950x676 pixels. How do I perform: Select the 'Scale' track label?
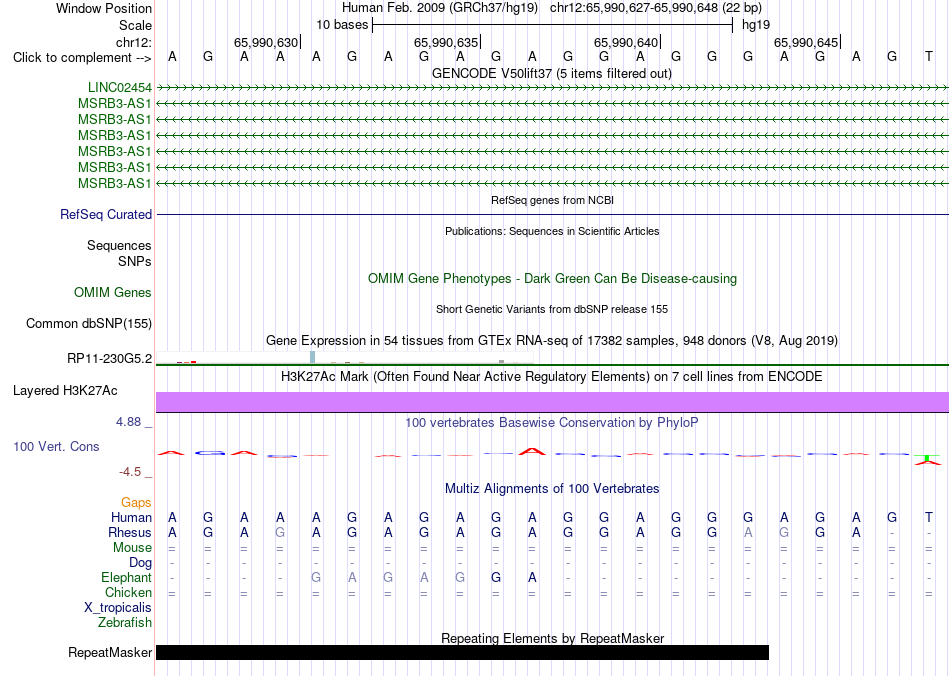[135, 25]
